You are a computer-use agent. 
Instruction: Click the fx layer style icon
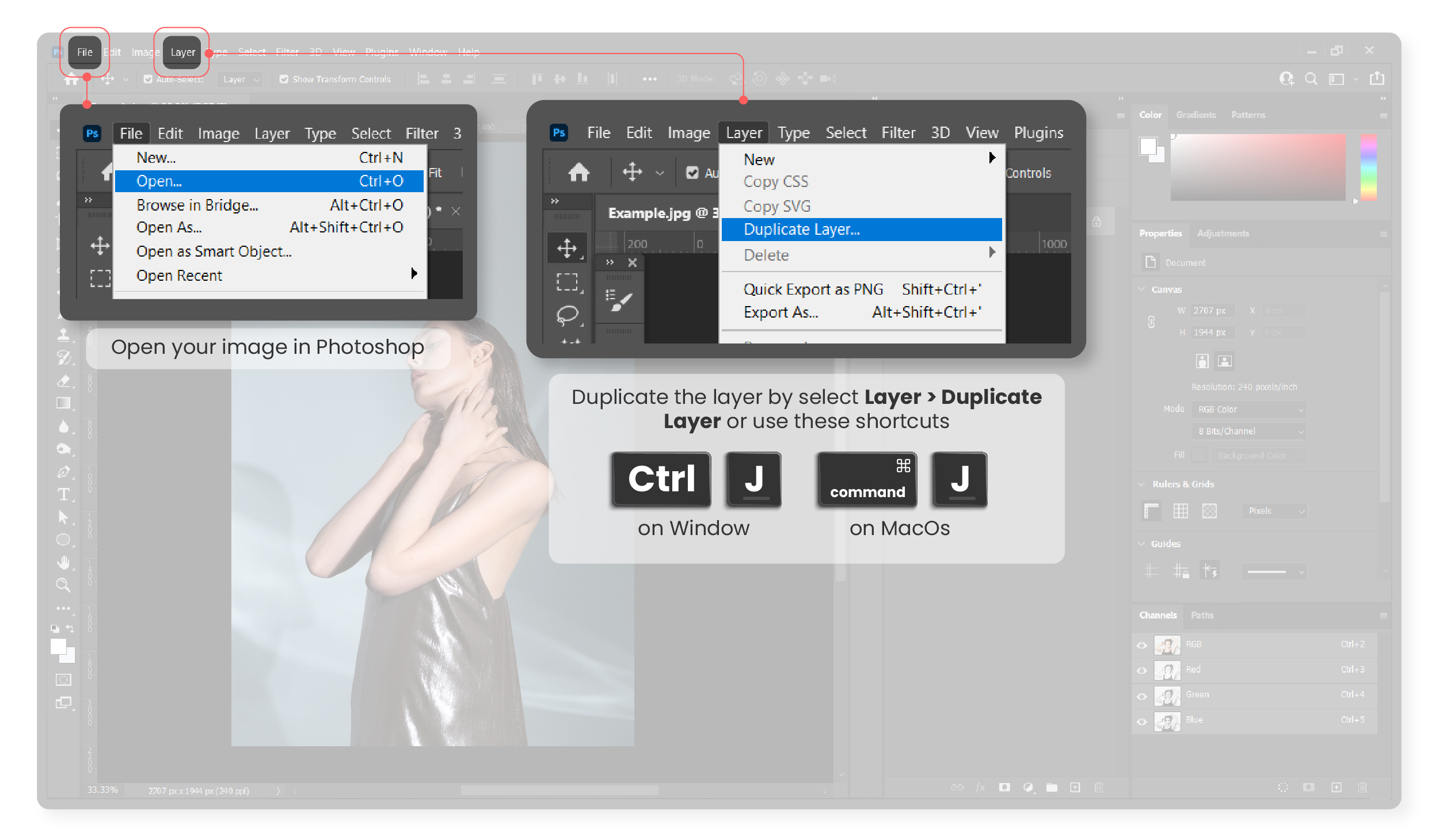(980, 787)
